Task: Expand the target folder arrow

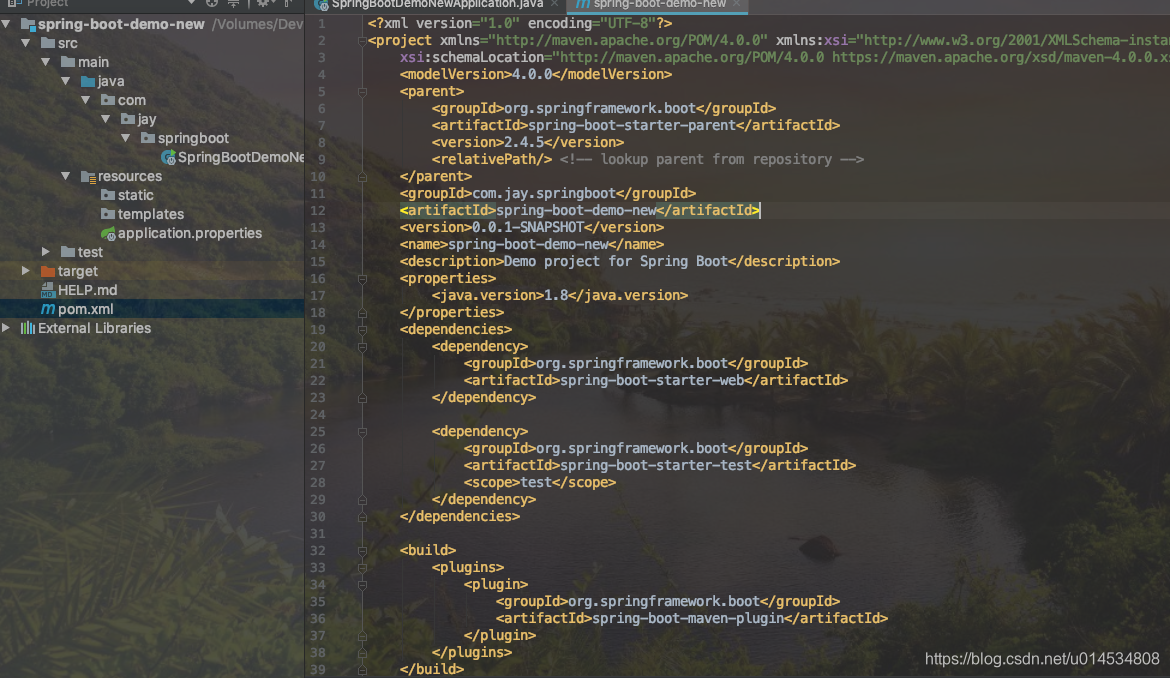Action: (x=26, y=271)
